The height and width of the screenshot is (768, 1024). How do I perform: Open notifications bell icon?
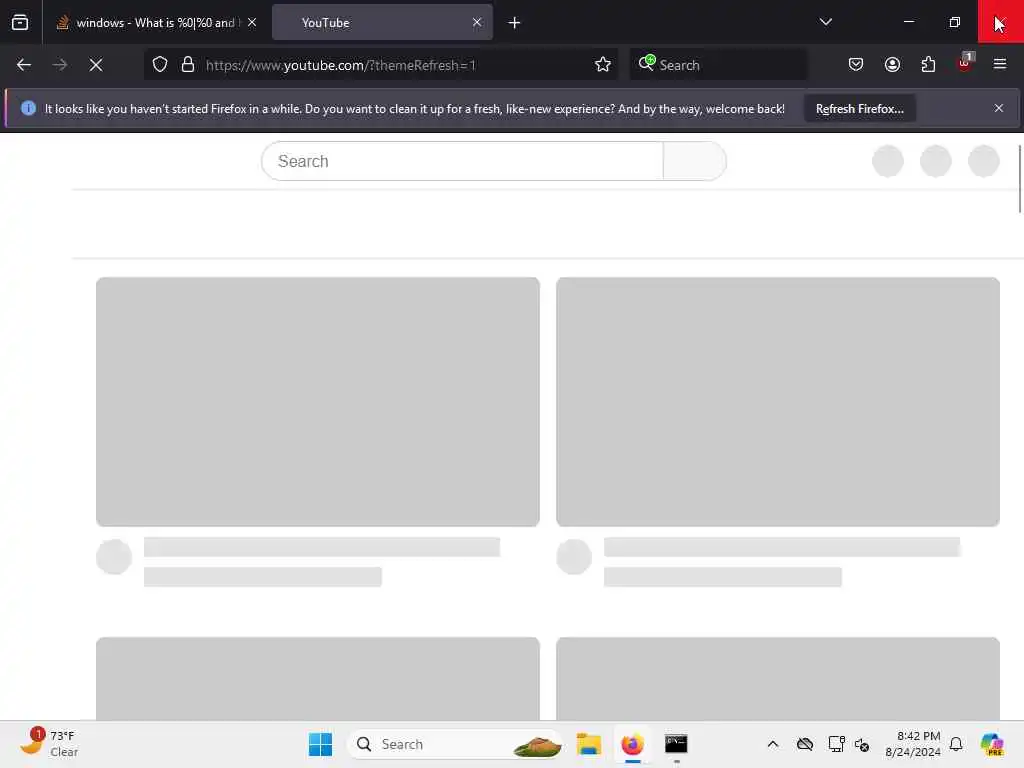click(956, 744)
